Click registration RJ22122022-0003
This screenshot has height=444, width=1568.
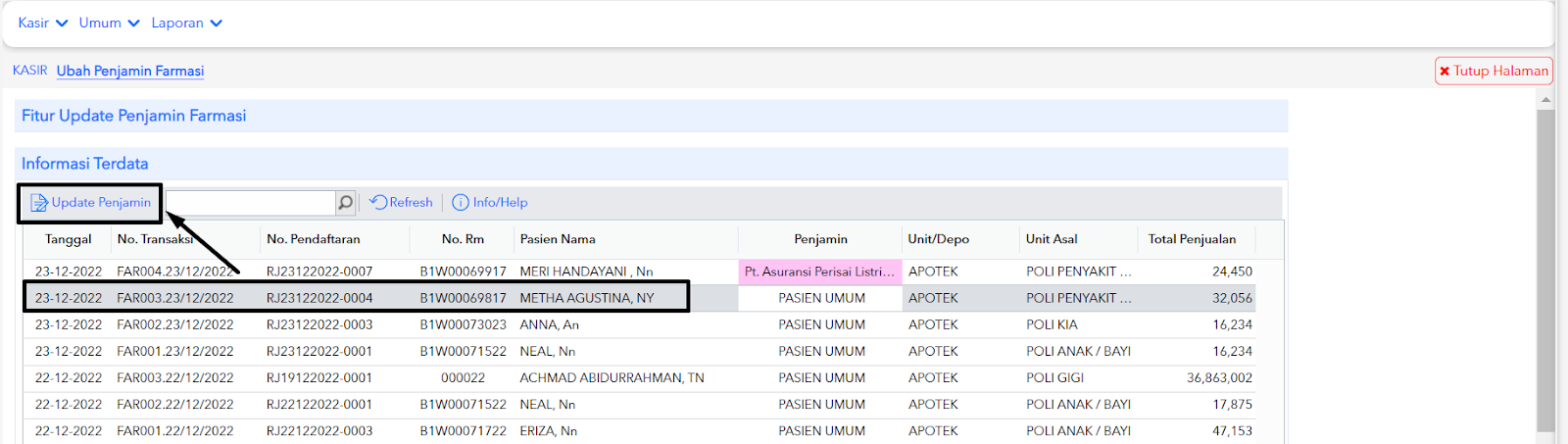tap(319, 430)
